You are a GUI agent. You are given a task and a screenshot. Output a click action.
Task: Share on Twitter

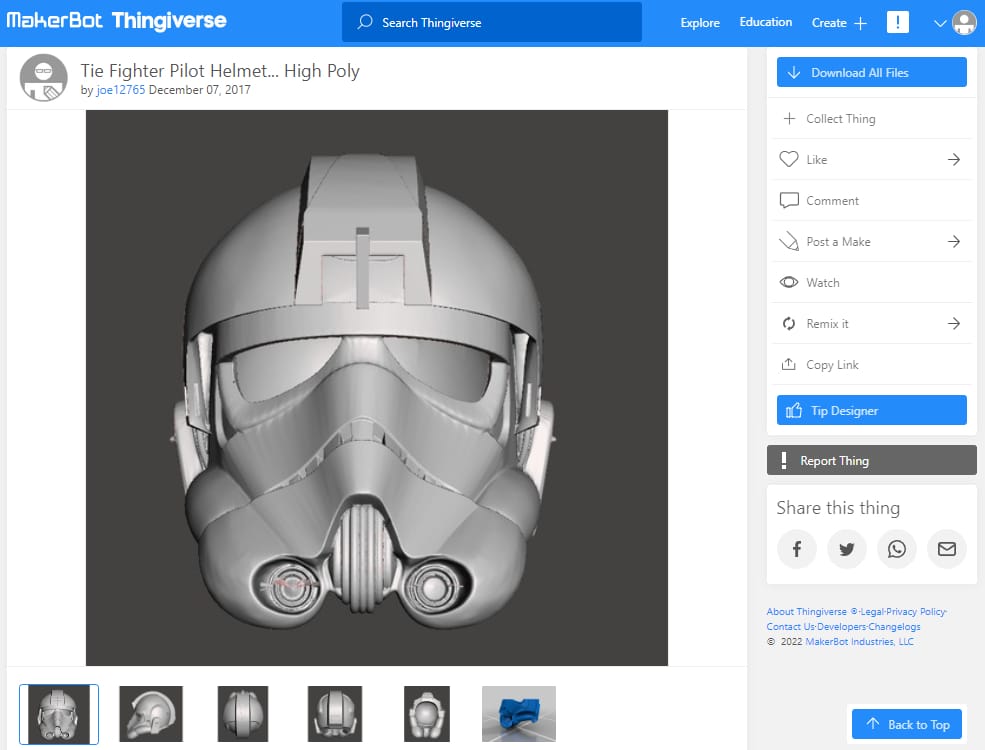coord(847,549)
